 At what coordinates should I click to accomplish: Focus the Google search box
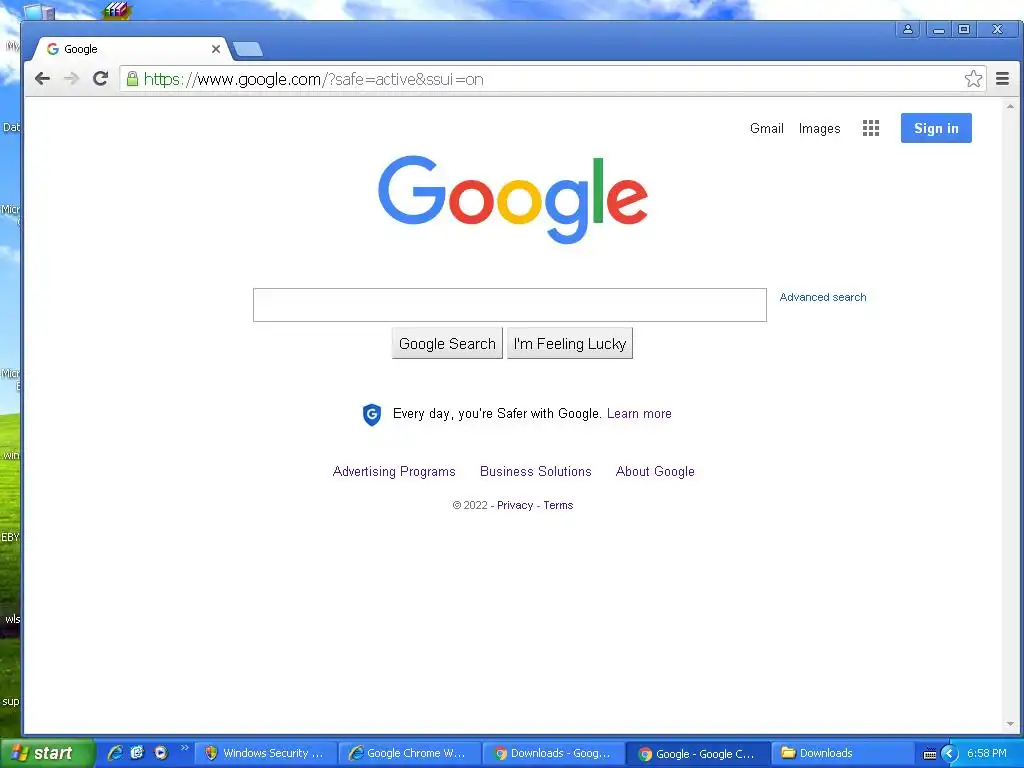pyautogui.click(x=509, y=305)
